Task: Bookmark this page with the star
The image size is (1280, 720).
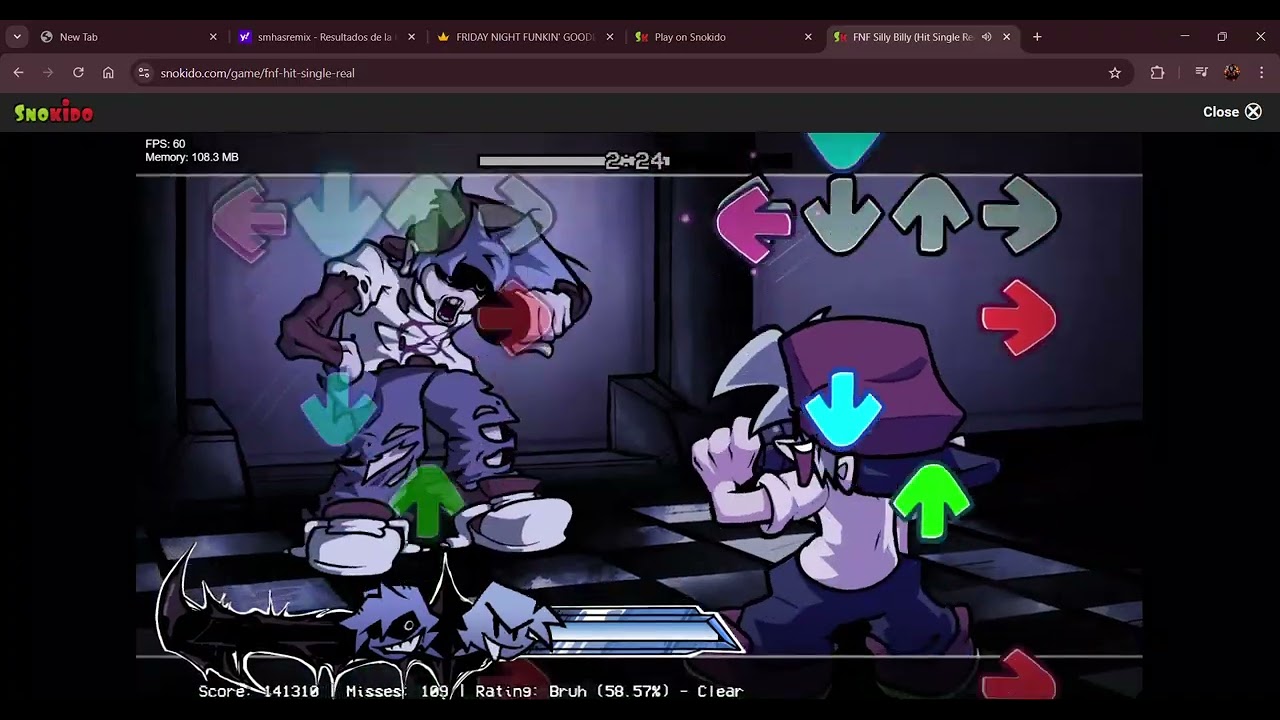Action: (1115, 73)
